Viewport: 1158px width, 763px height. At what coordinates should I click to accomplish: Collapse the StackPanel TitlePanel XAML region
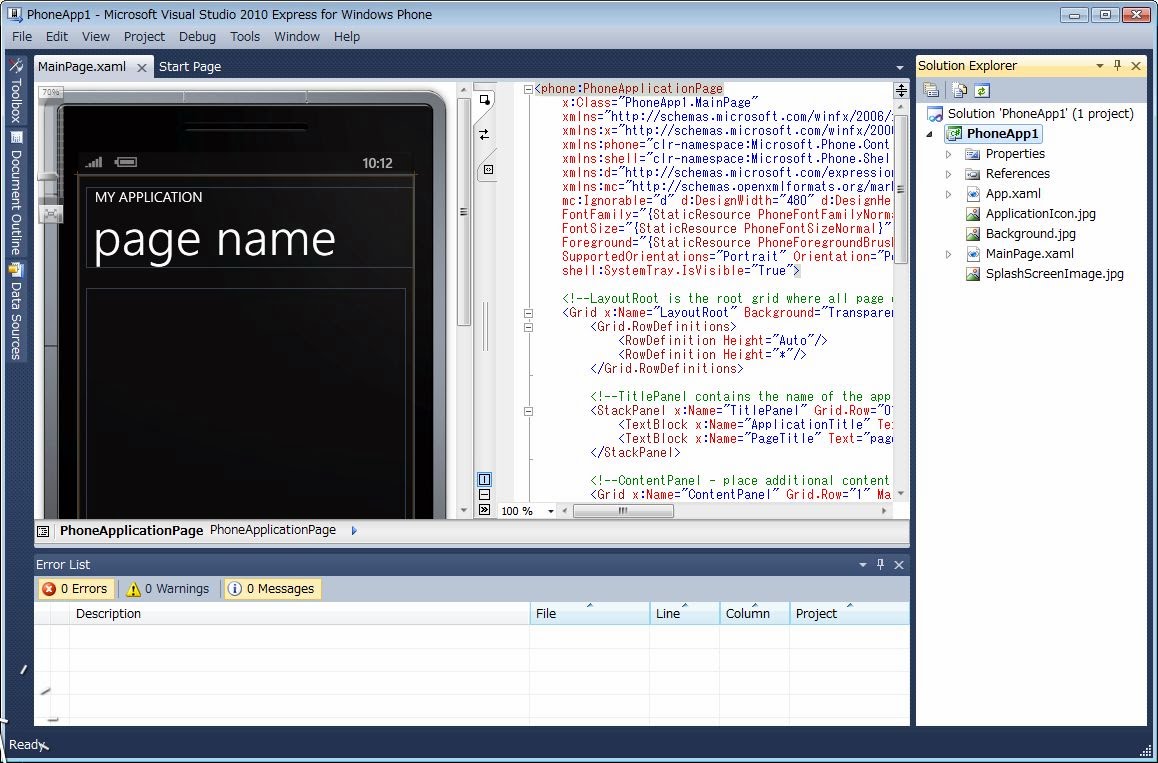528,411
